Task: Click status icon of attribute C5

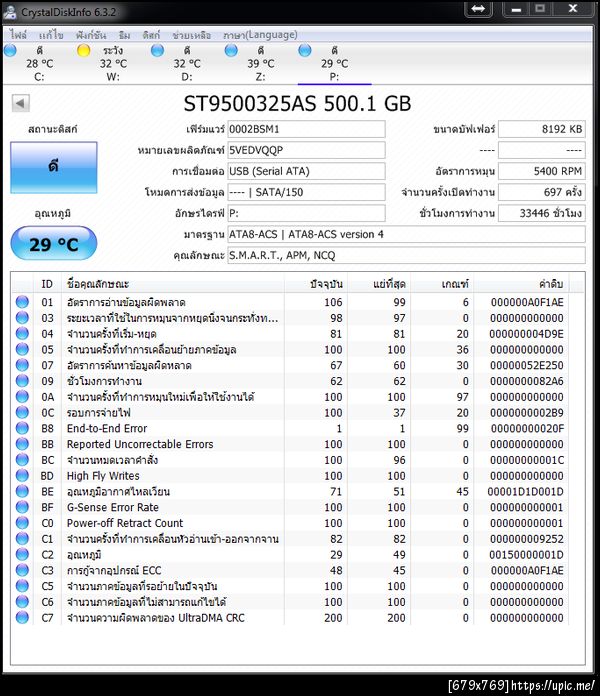Action: pos(22,585)
